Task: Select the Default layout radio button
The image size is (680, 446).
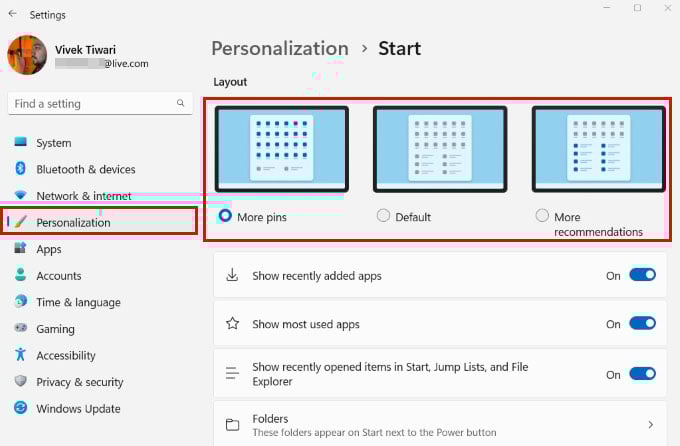Action: click(x=383, y=216)
